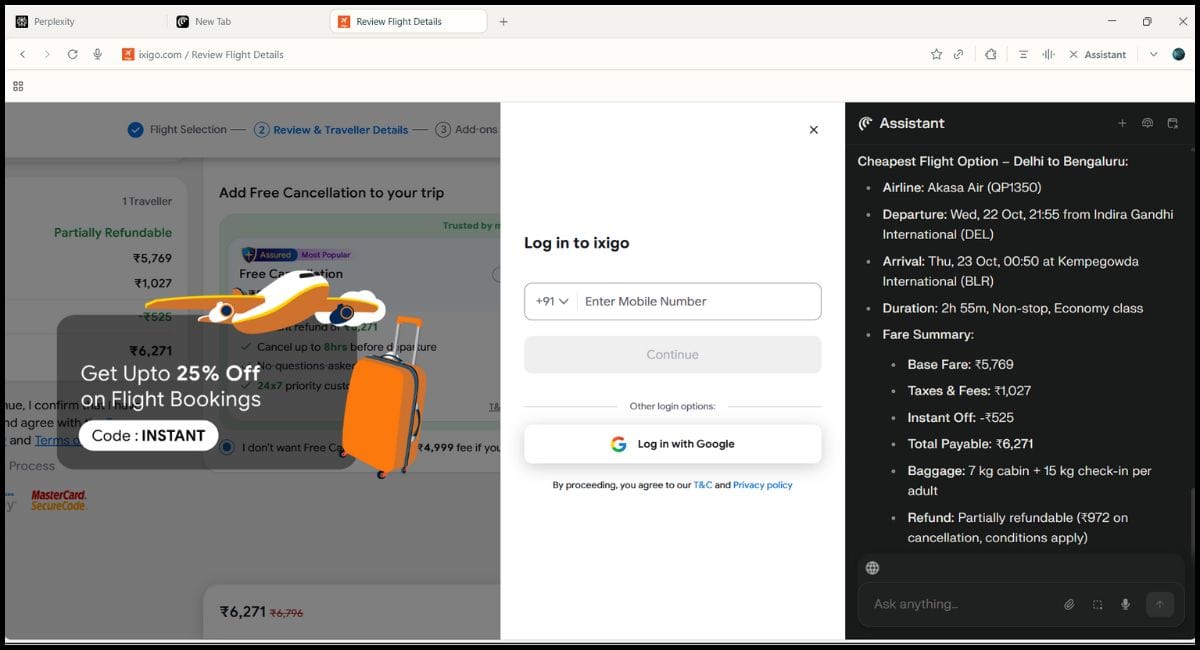The width and height of the screenshot is (1200, 650).
Task: Attach a file using the paperclip icon
Action: [x=1069, y=604]
